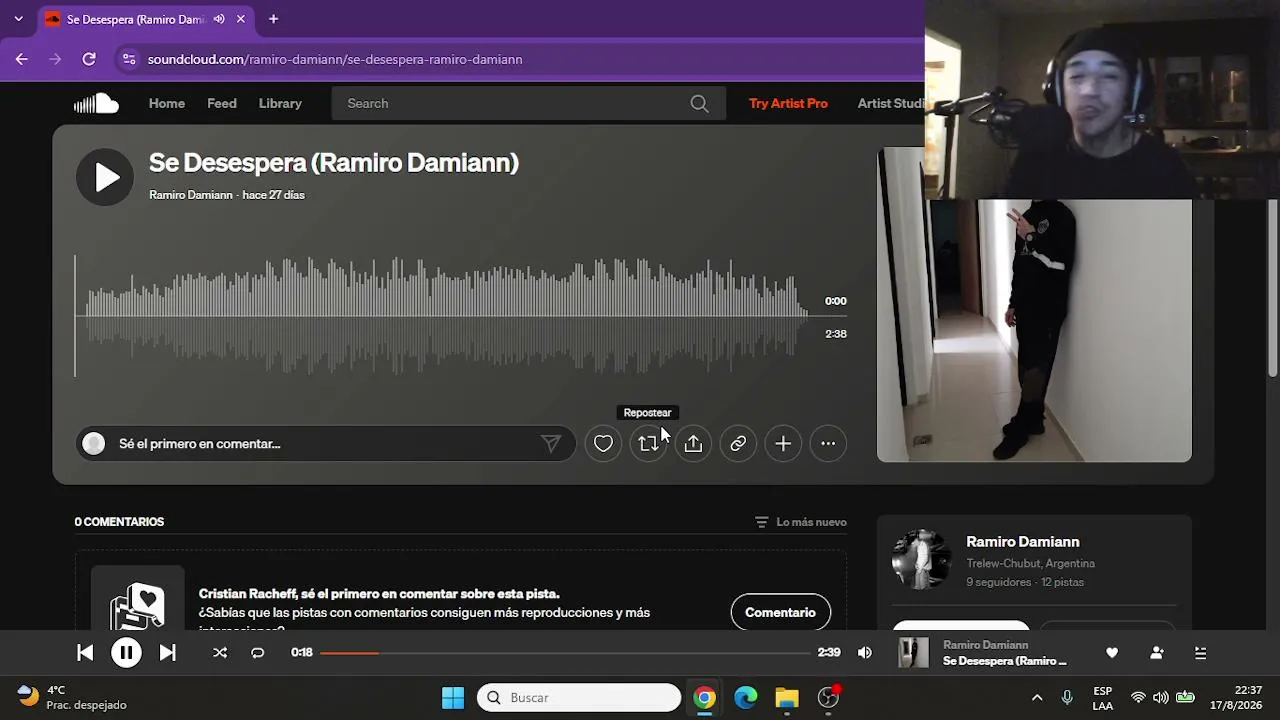
Task: Mute the browser tab audio
Action: pos(219,19)
